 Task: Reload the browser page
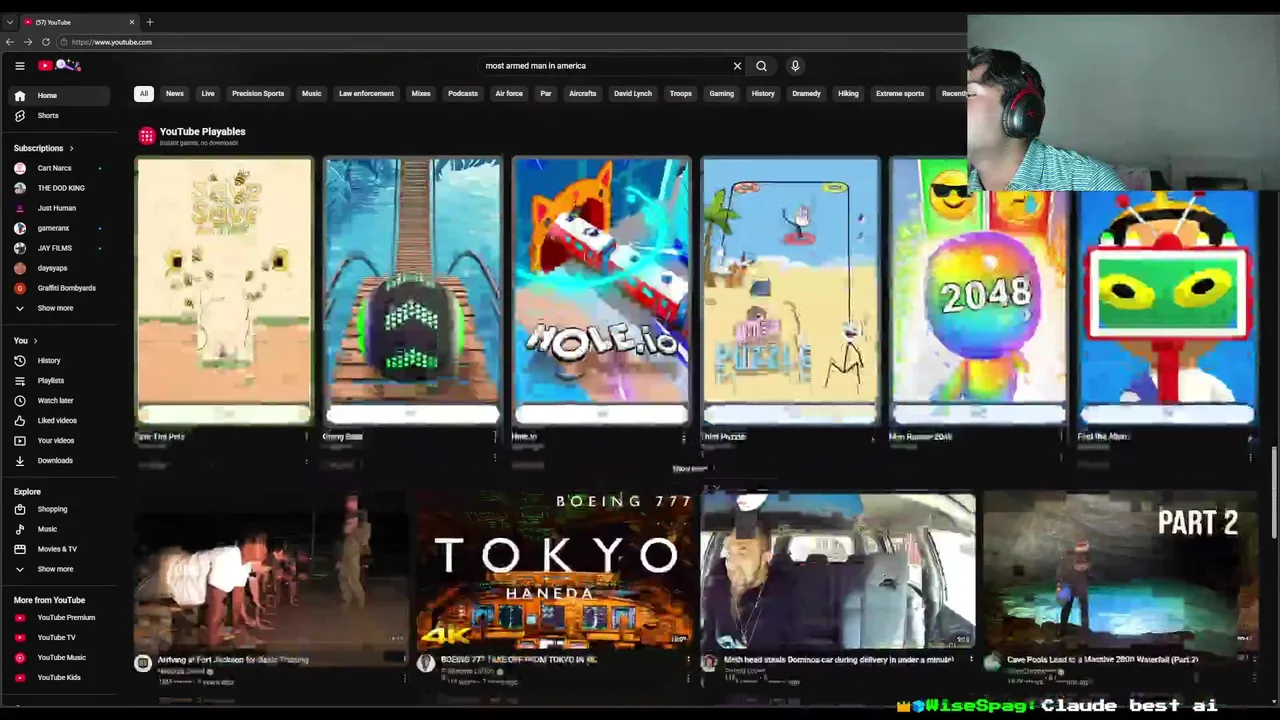tap(46, 42)
